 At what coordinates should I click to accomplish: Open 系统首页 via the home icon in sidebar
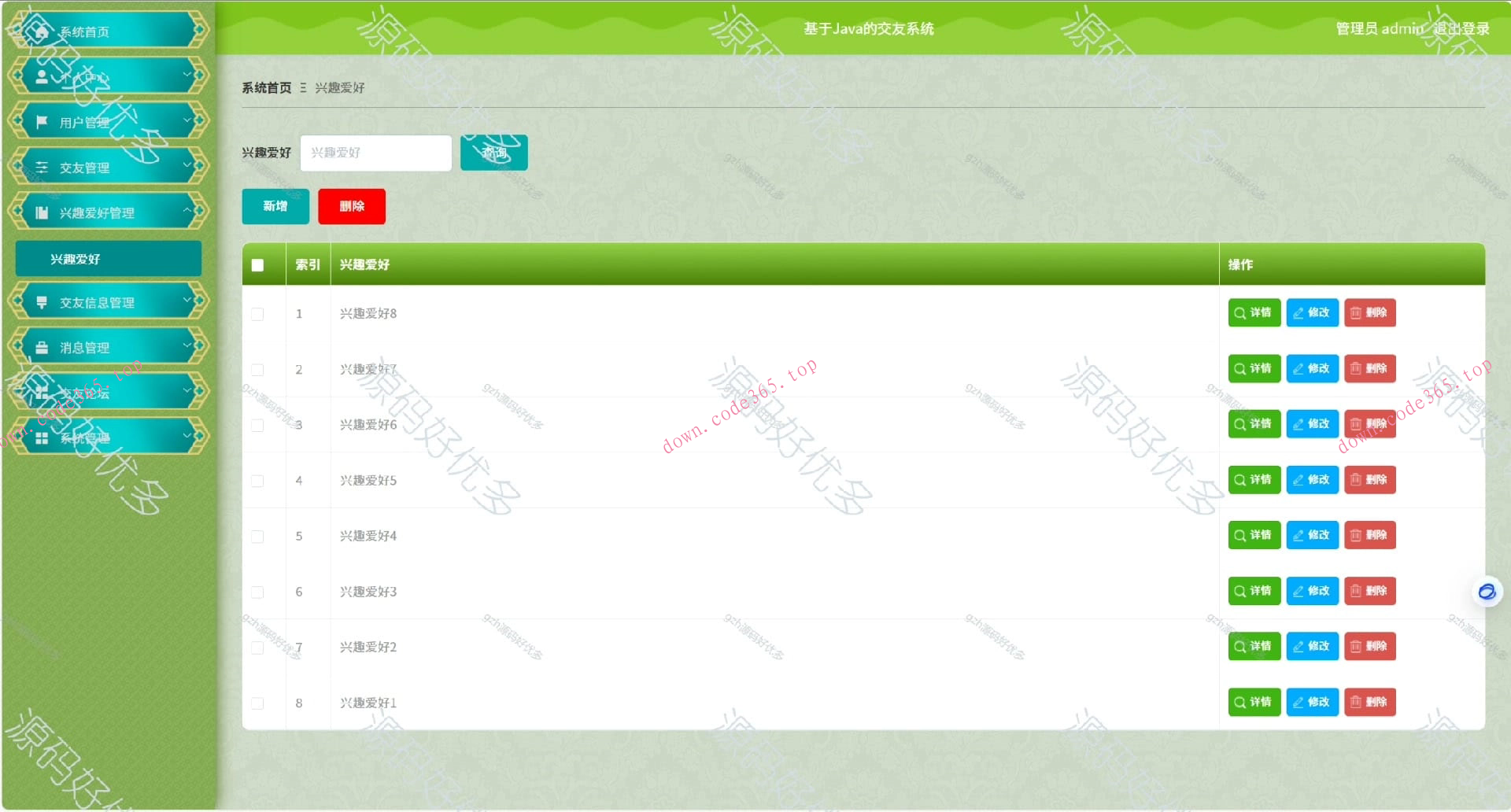[41, 31]
